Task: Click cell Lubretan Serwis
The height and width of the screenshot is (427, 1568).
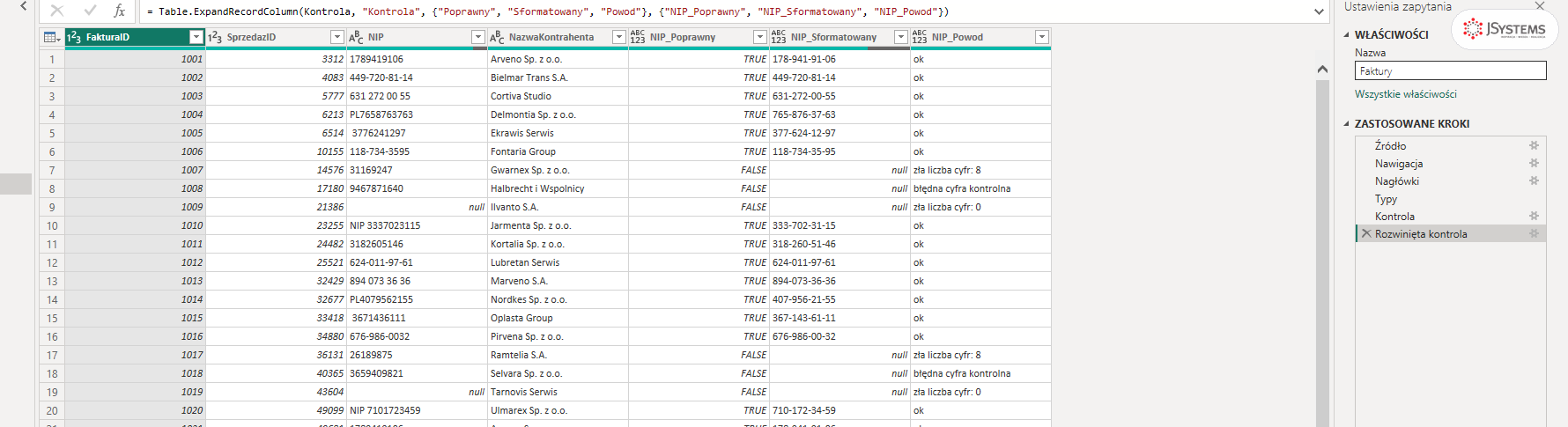Action: (x=558, y=262)
